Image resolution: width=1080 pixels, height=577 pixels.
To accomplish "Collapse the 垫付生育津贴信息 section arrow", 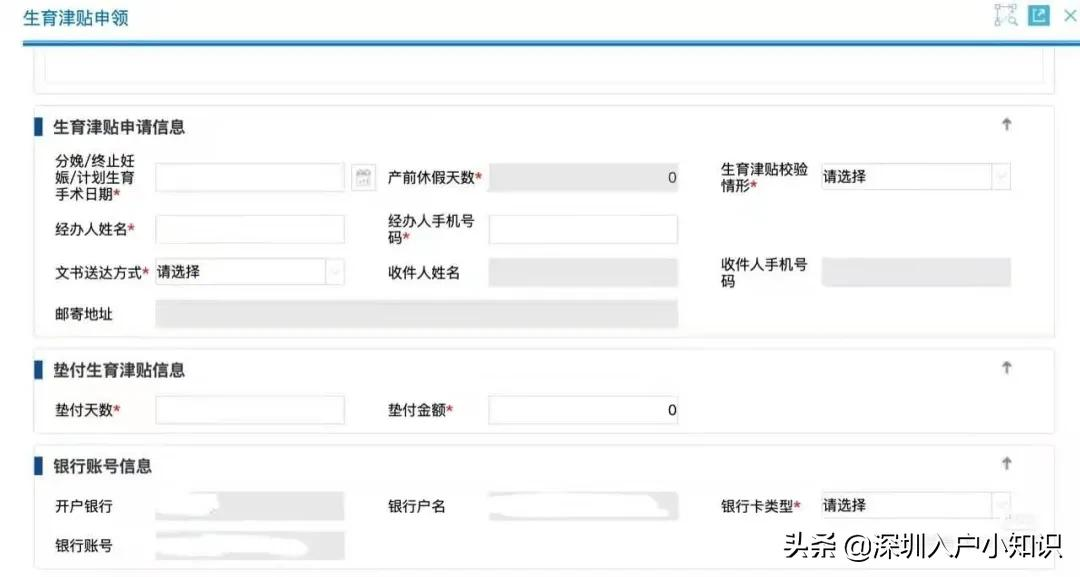I will click(x=1007, y=367).
